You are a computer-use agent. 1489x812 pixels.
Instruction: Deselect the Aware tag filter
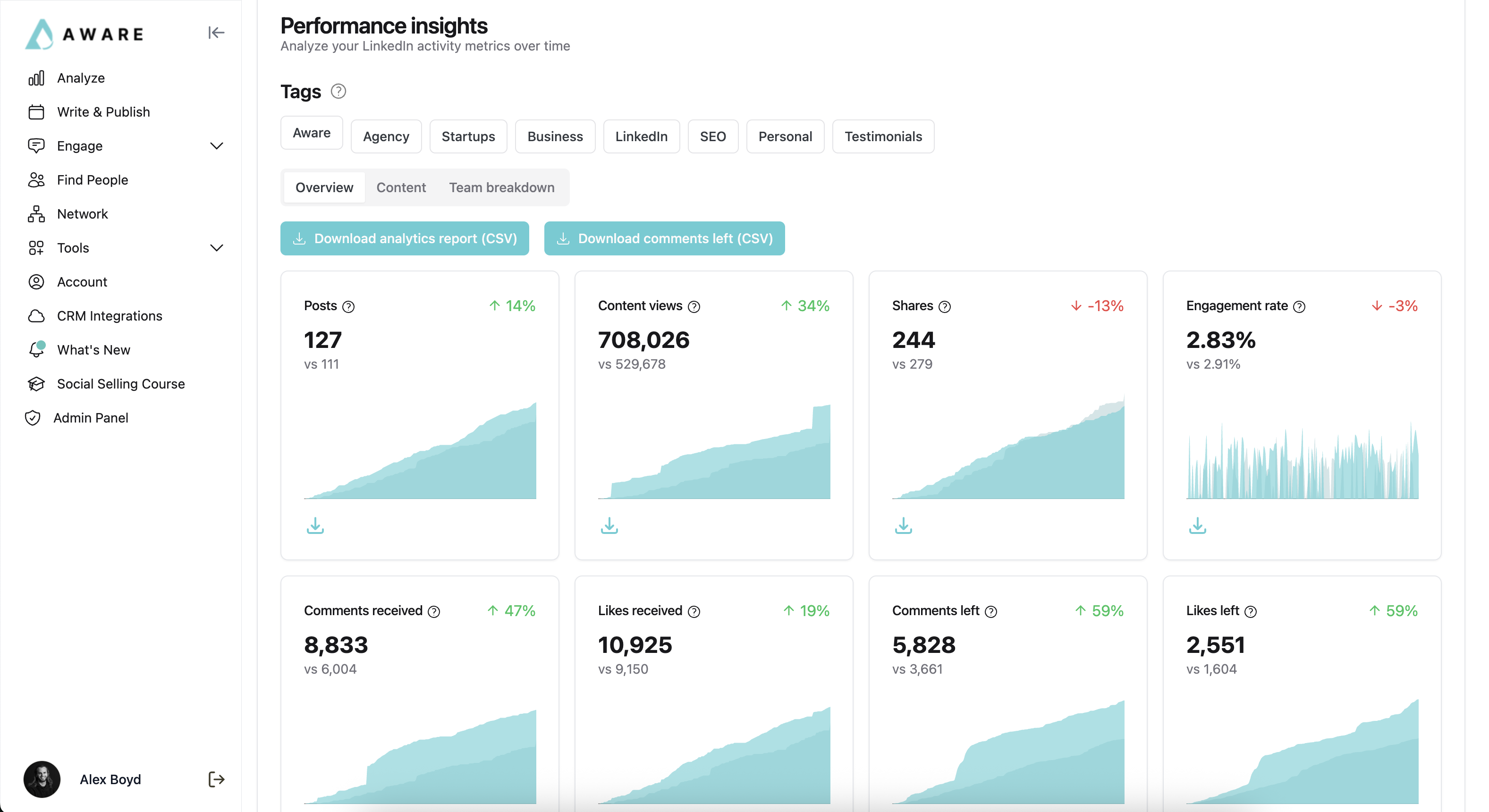311,132
